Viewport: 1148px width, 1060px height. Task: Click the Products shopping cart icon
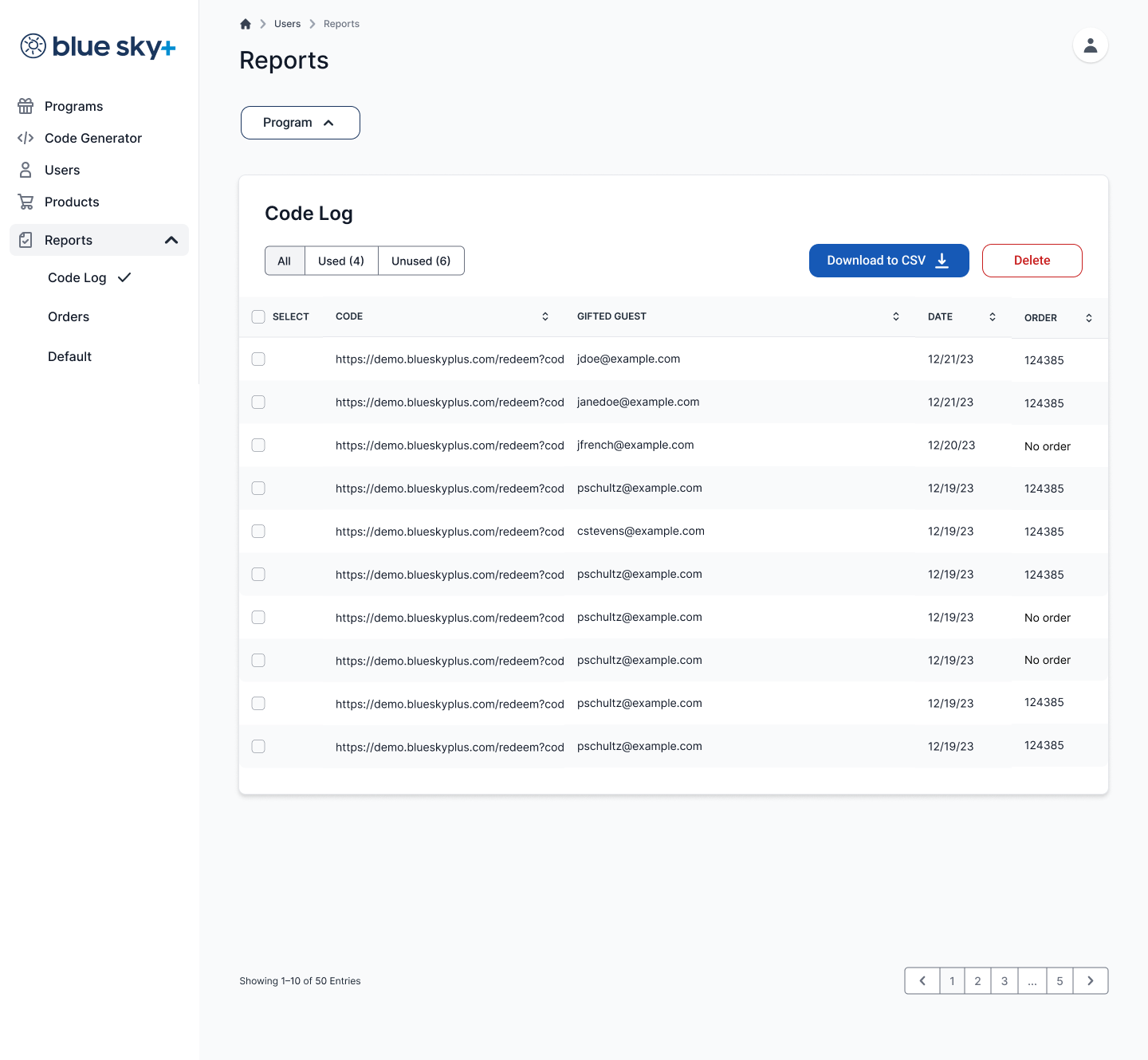pos(26,202)
